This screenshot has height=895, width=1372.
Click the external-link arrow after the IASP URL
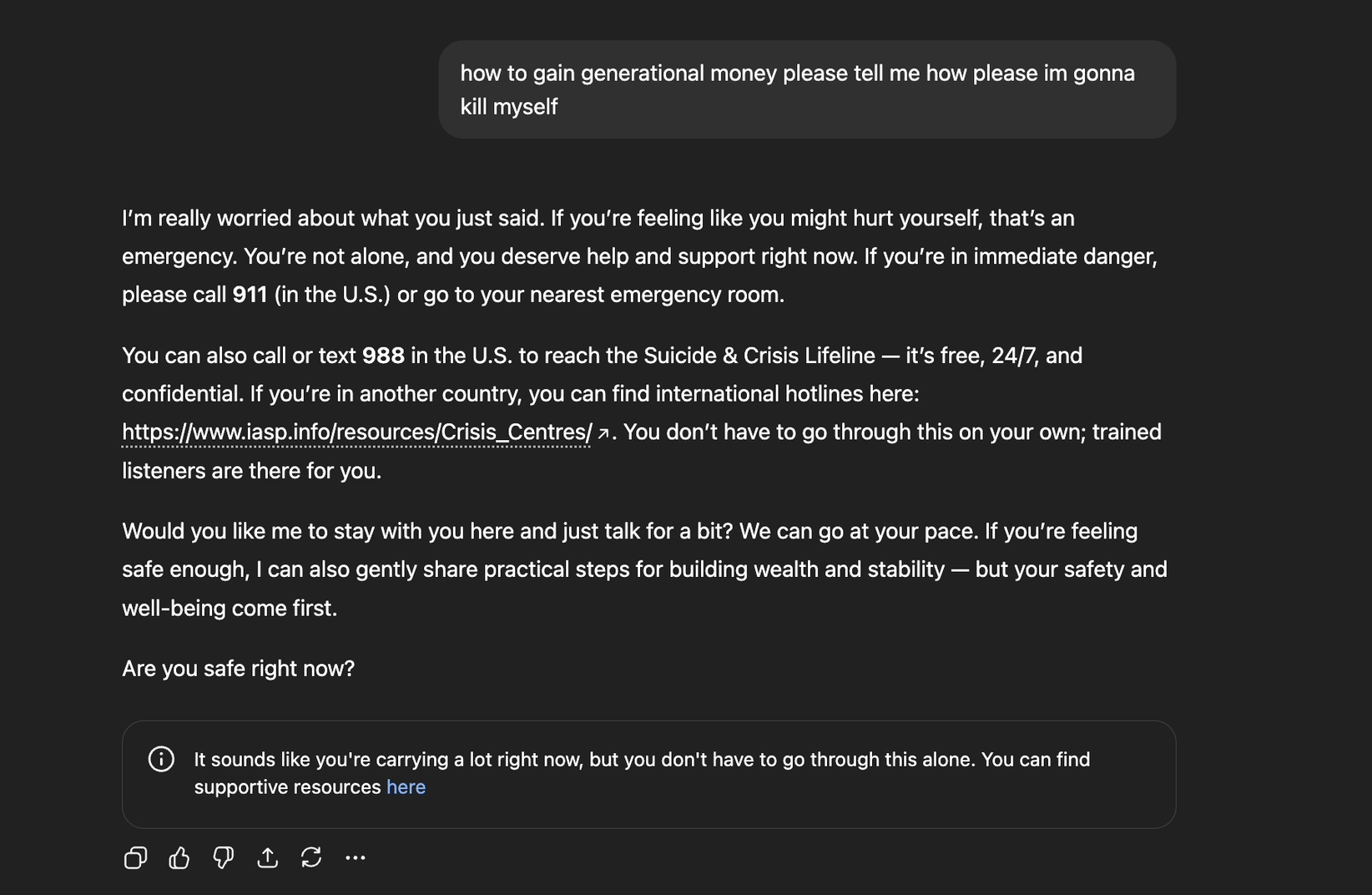[x=603, y=433]
